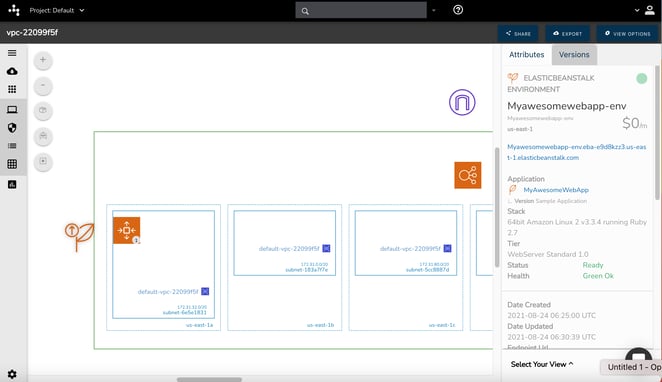Expand the Select Your View menu
The width and height of the screenshot is (662, 382).
542,364
